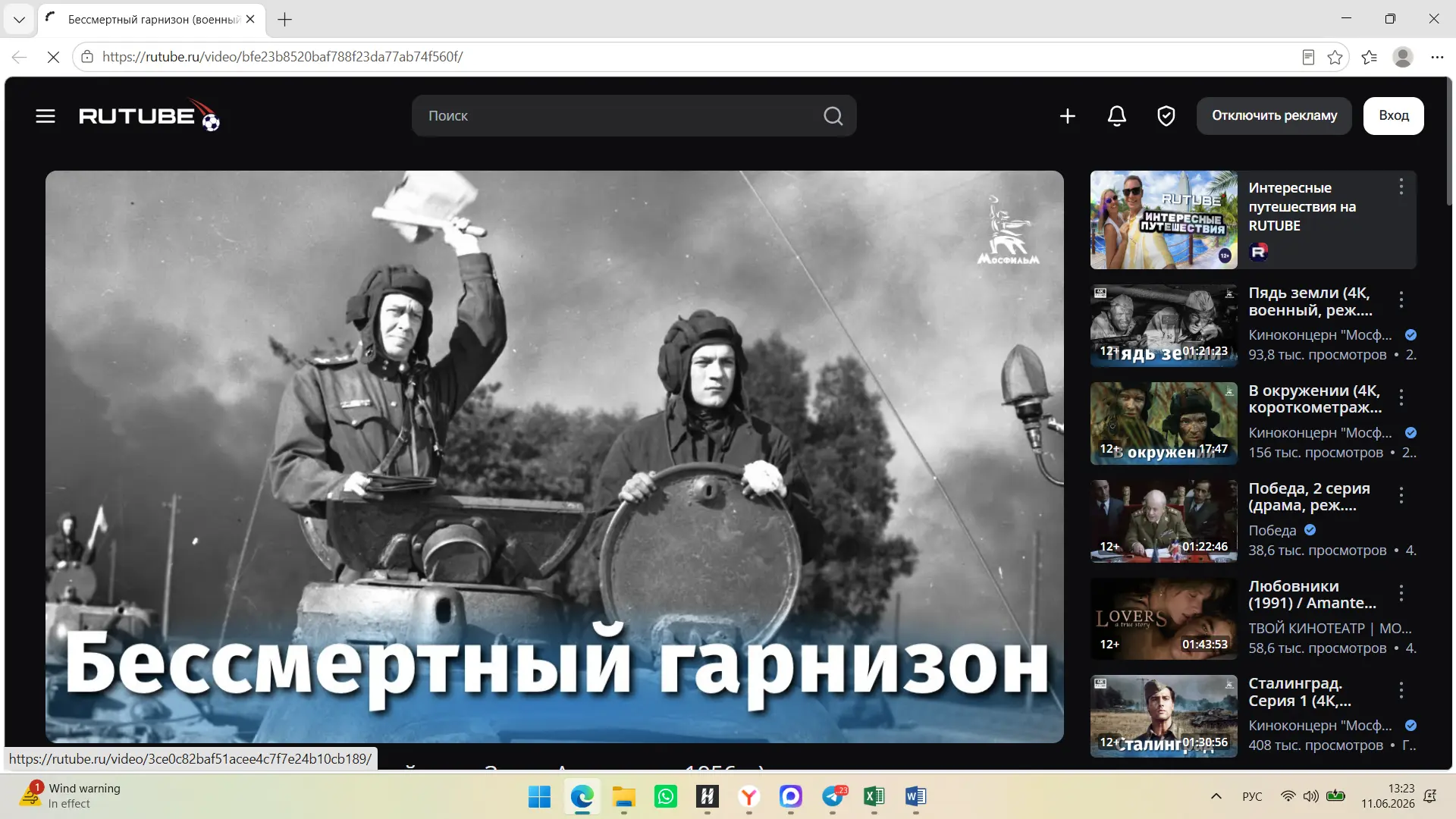This screenshot has height=819, width=1456.
Task: Open title link Любовники (1991) / Amante
Action: coord(1312,595)
